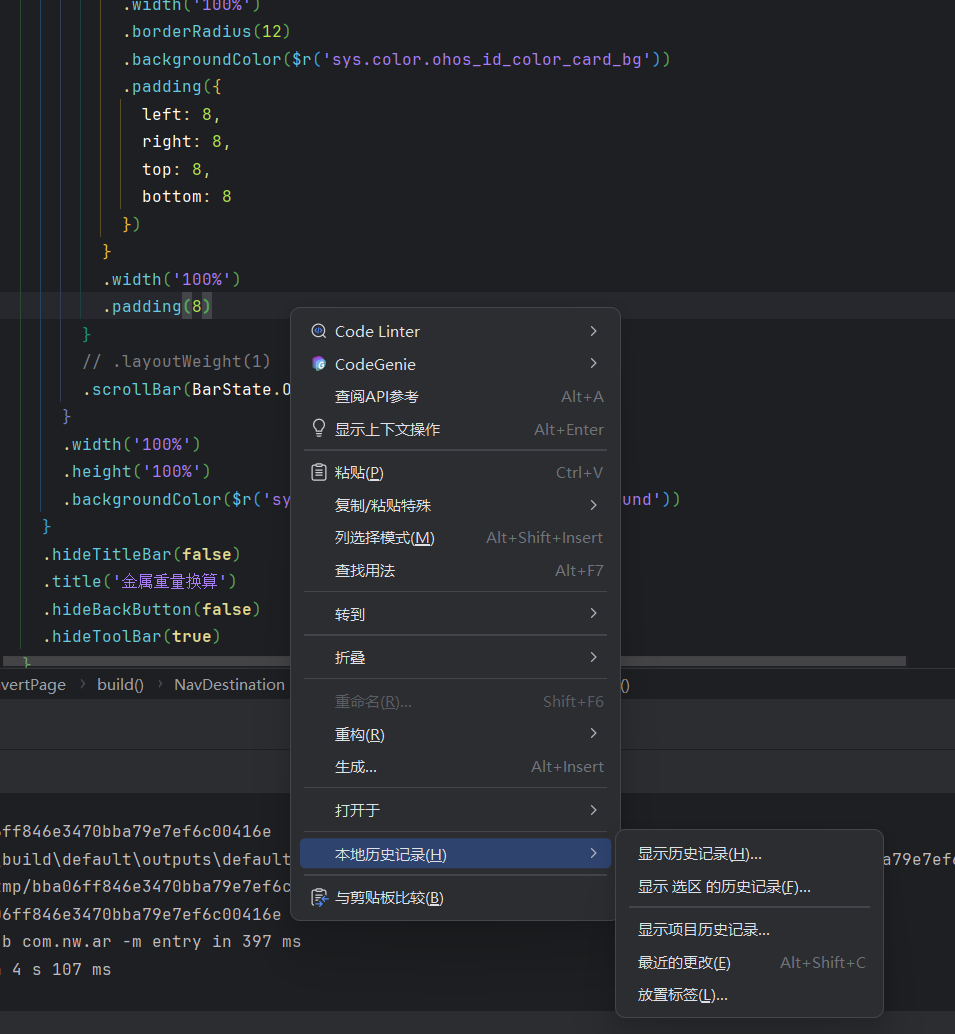Image resolution: width=955 pixels, height=1034 pixels.
Task: Click 'entry in 397 ms' log line
Action: (x=150, y=942)
